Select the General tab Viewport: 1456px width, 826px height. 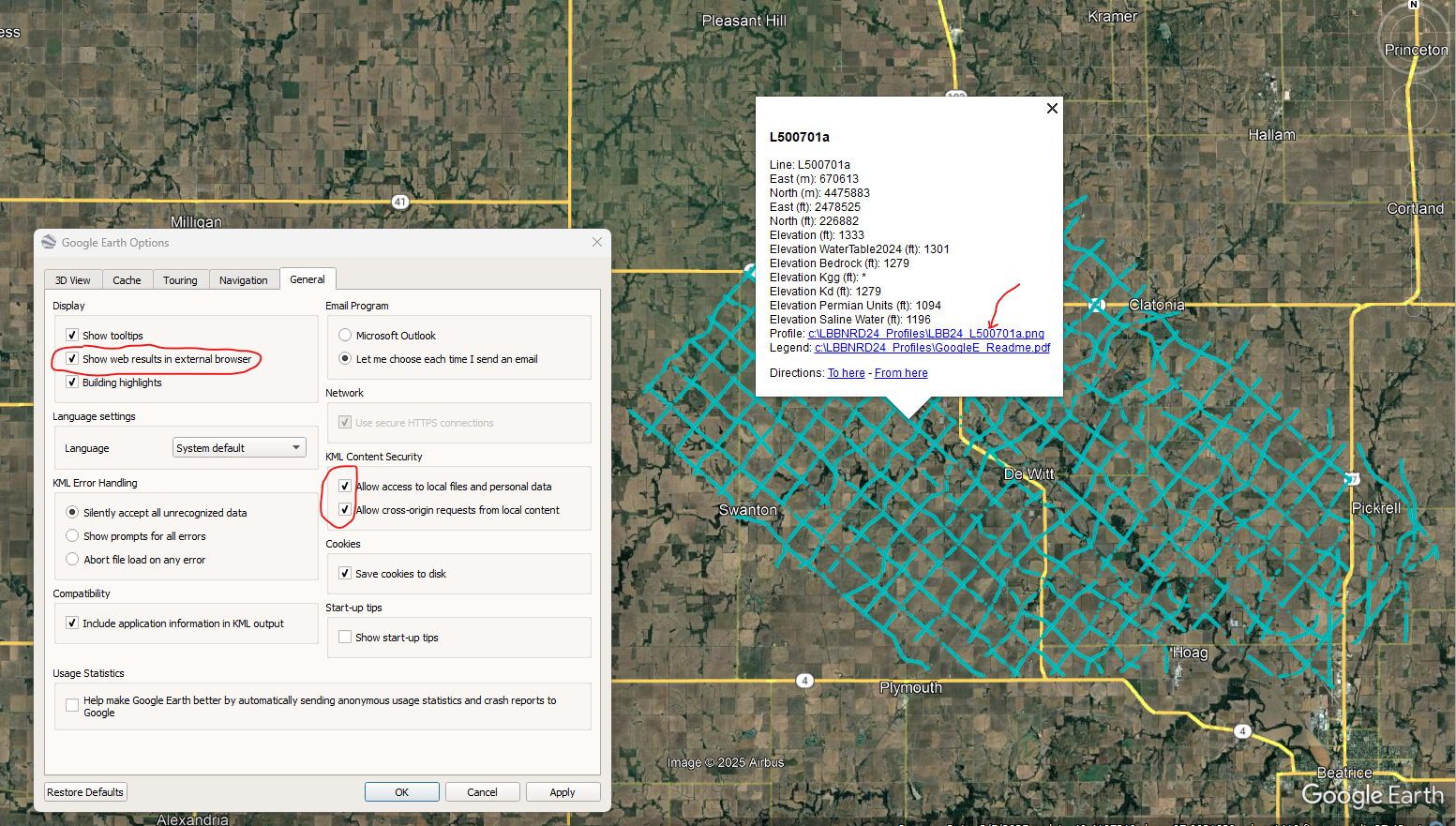point(308,279)
